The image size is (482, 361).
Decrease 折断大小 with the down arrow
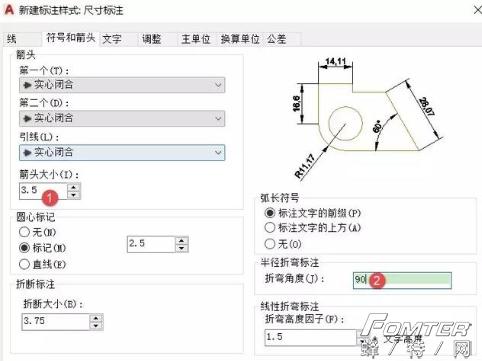pos(96,326)
